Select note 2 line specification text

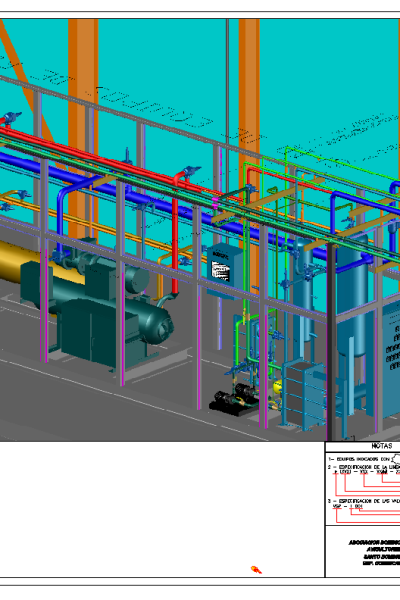click(x=364, y=470)
